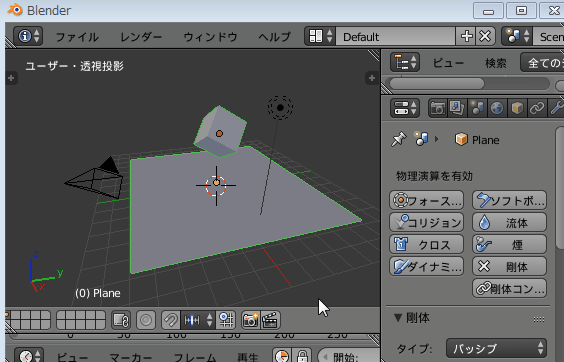Open the Timeline ビュー menu
Screen dimensions: 564x362
click(x=72, y=357)
